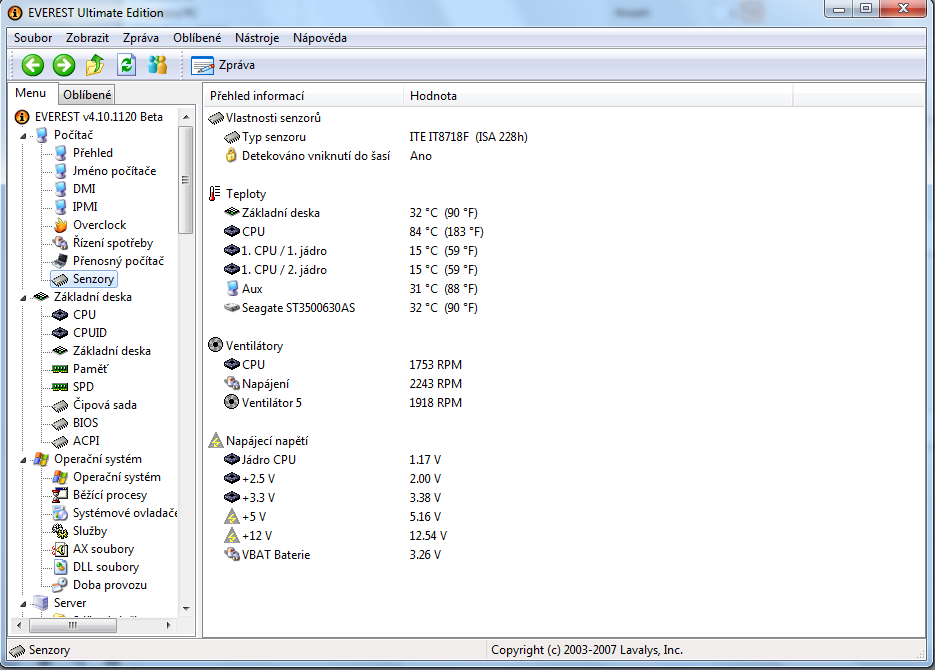Select Jméno počítače in the tree
This screenshot has height=670, width=935.
click(114, 171)
